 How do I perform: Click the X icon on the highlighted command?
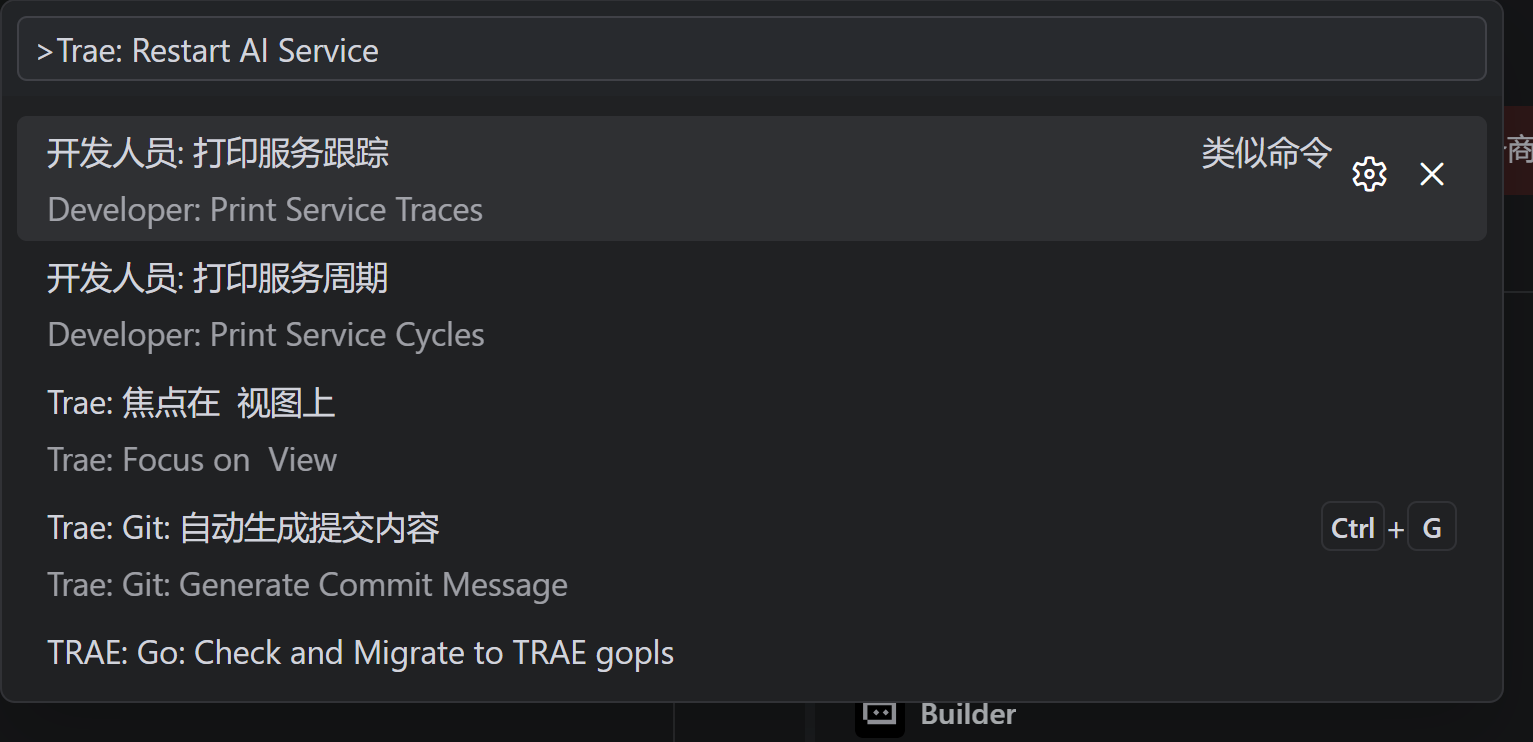point(1432,174)
